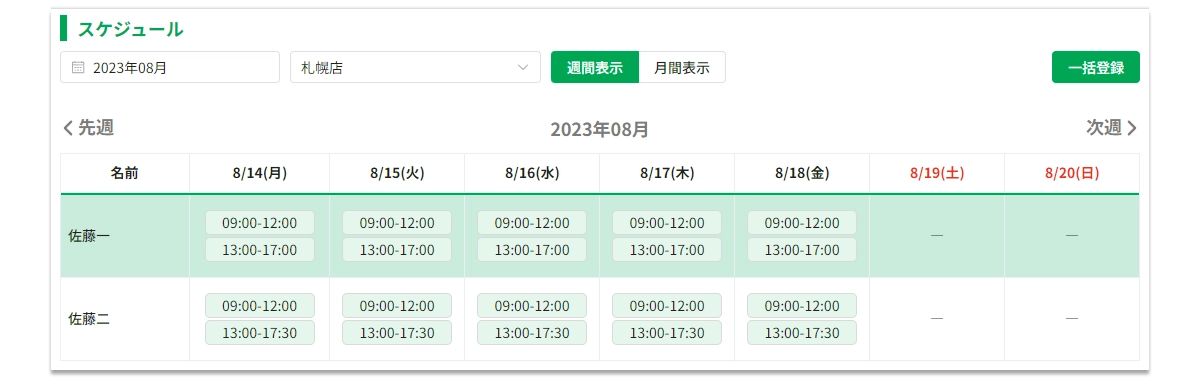Click the calendar icon in date field

point(78,68)
